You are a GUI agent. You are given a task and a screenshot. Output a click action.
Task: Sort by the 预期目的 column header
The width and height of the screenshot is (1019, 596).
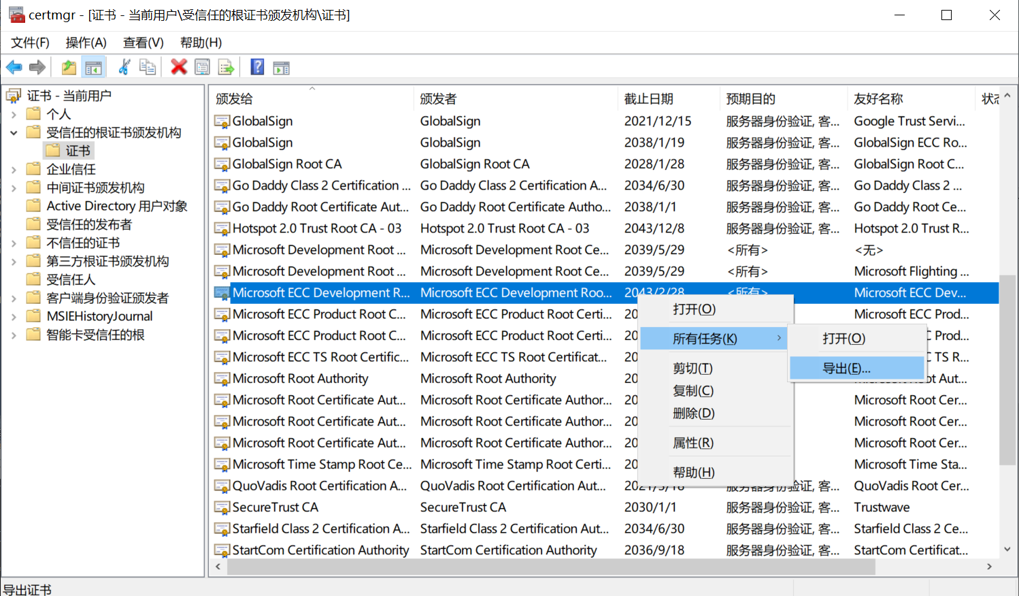[782, 99]
